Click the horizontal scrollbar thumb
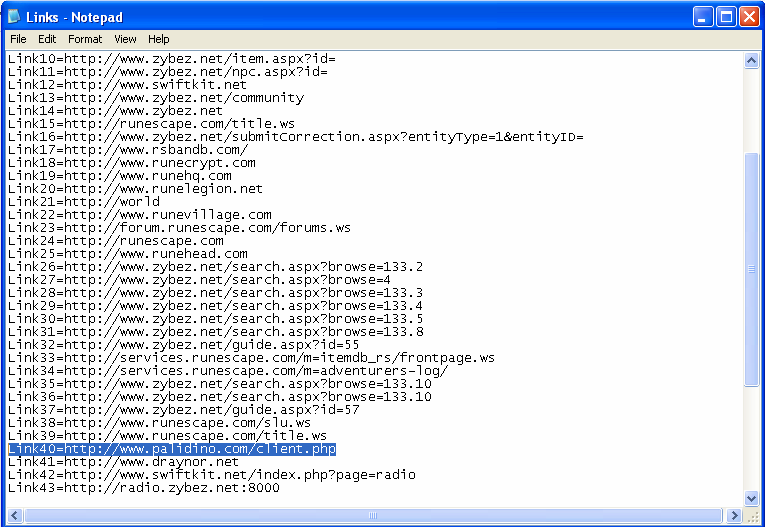Screen dimensions: 765x527 point(374,516)
